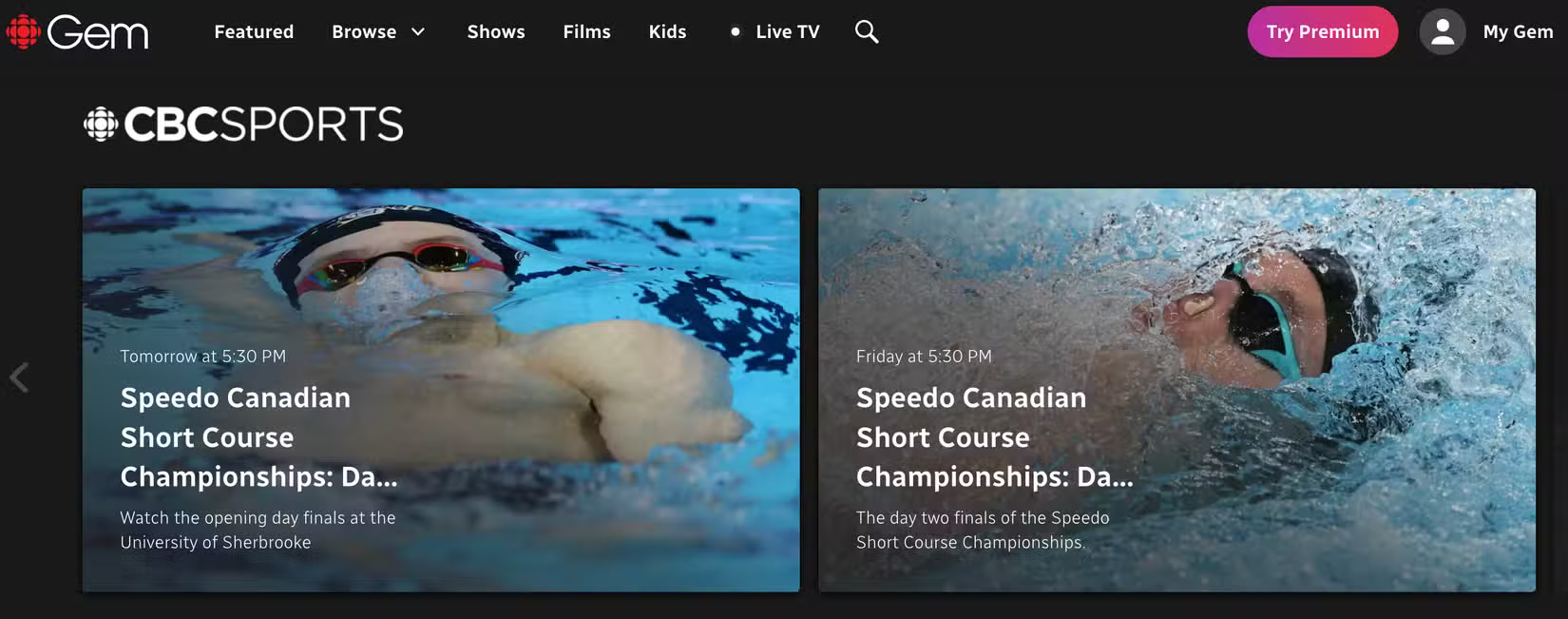The height and width of the screenshot is (619, 1568).
Task: Collapse the carousel with the back chevron
Action: tap(19, 377)
